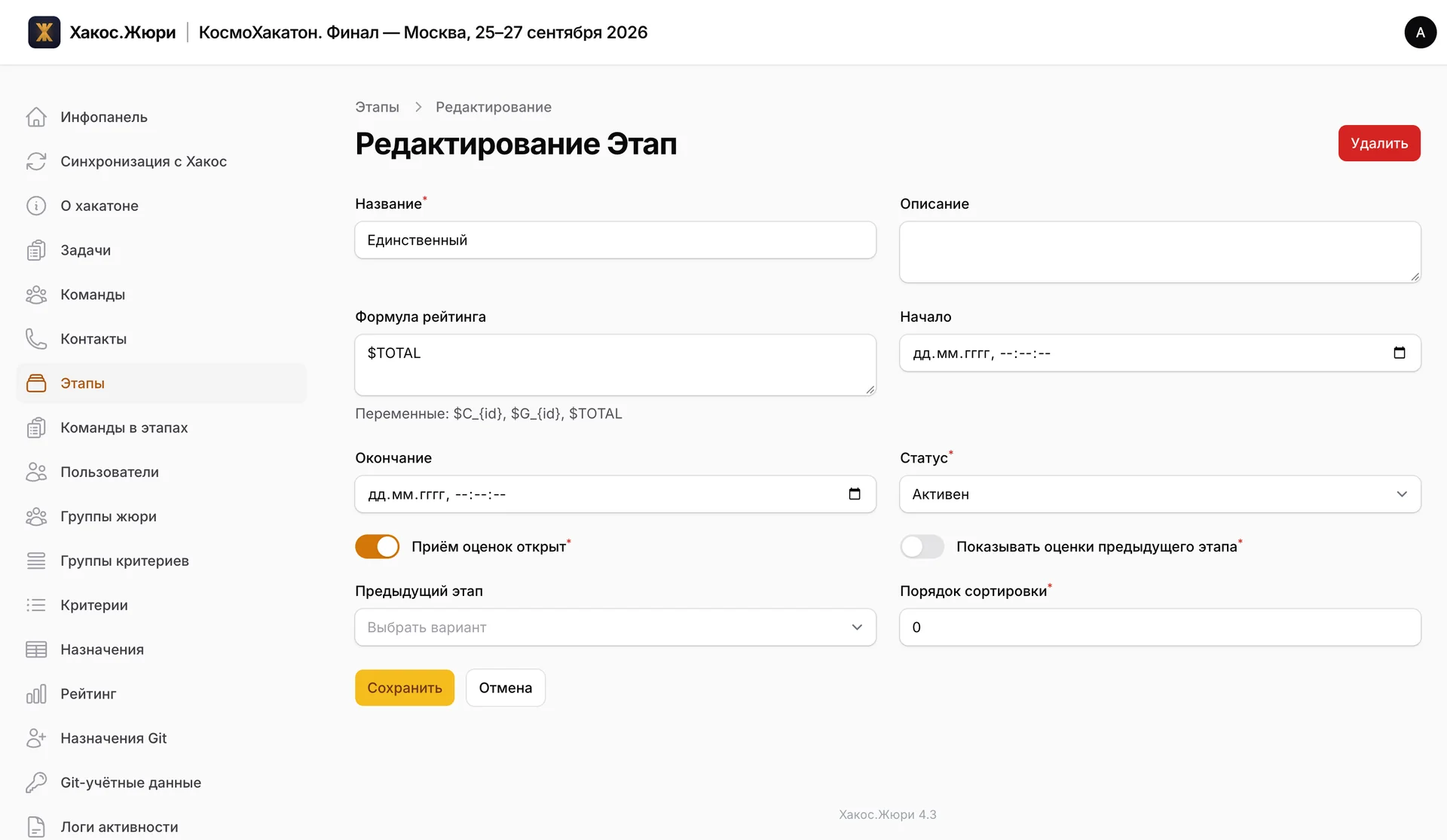Open Логи активности menu item
The height and width of the screenshot is (840, 1447).
[x=161, y=827]
